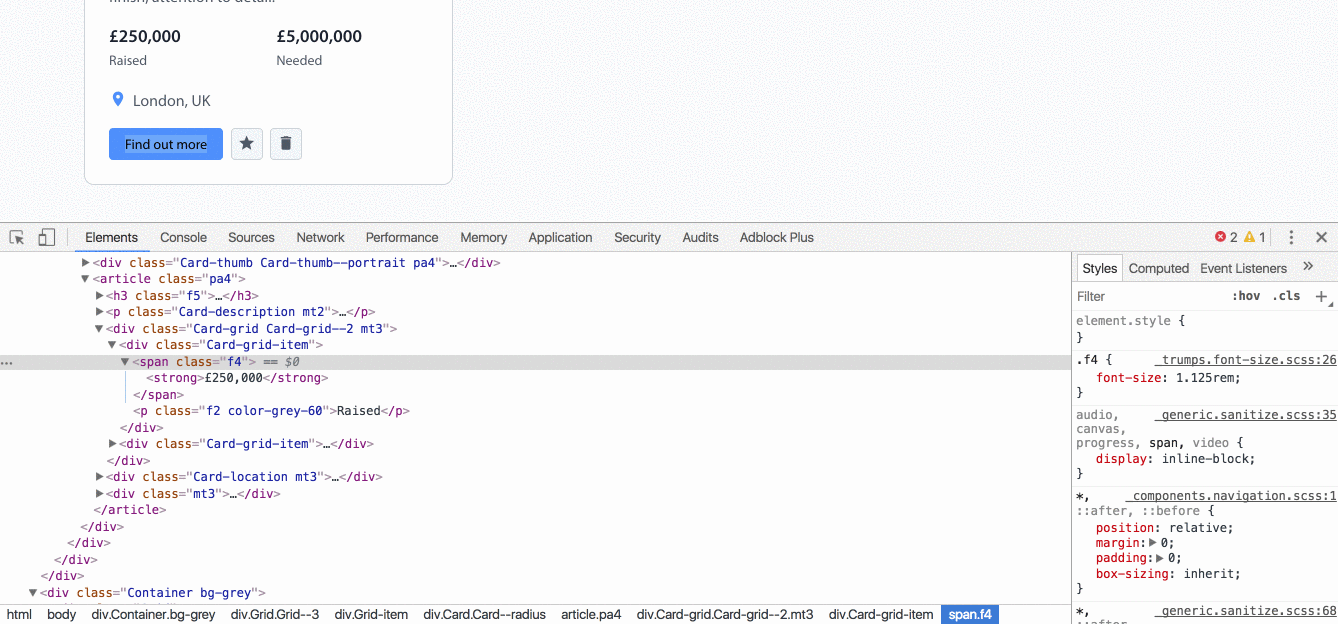Click the yellow warning count icon

click(x=1249, y=237)
